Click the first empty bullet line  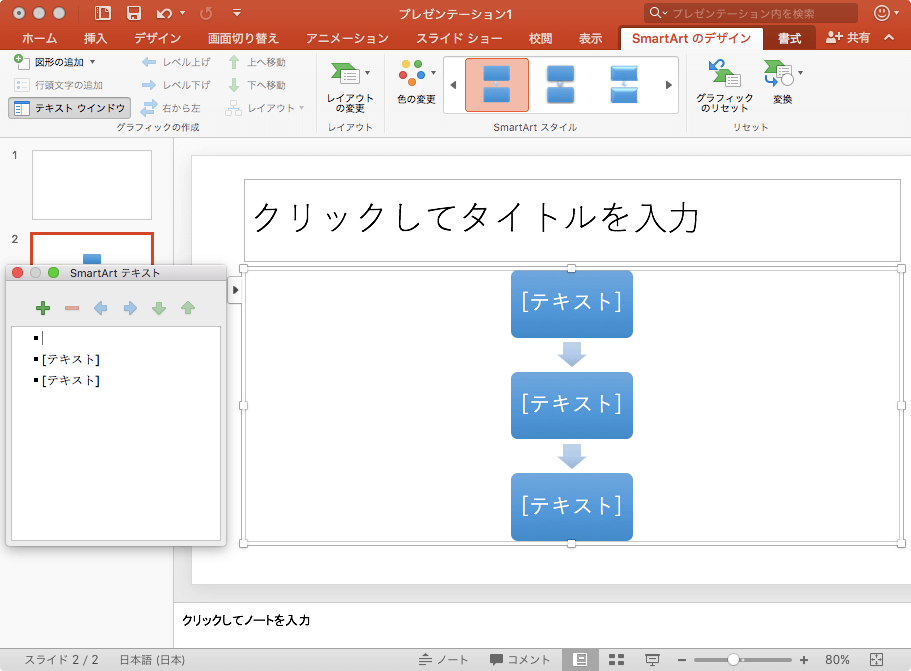(x=116, y=338)
